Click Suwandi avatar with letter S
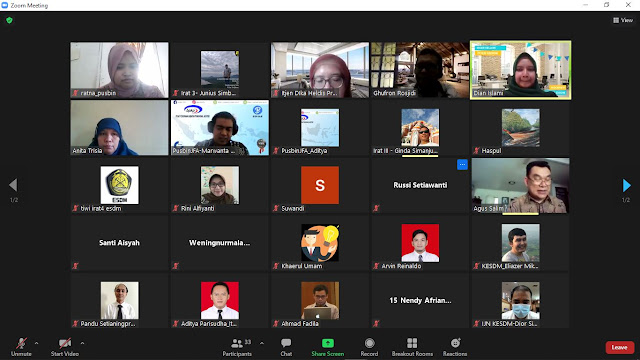 click(320, 185)
